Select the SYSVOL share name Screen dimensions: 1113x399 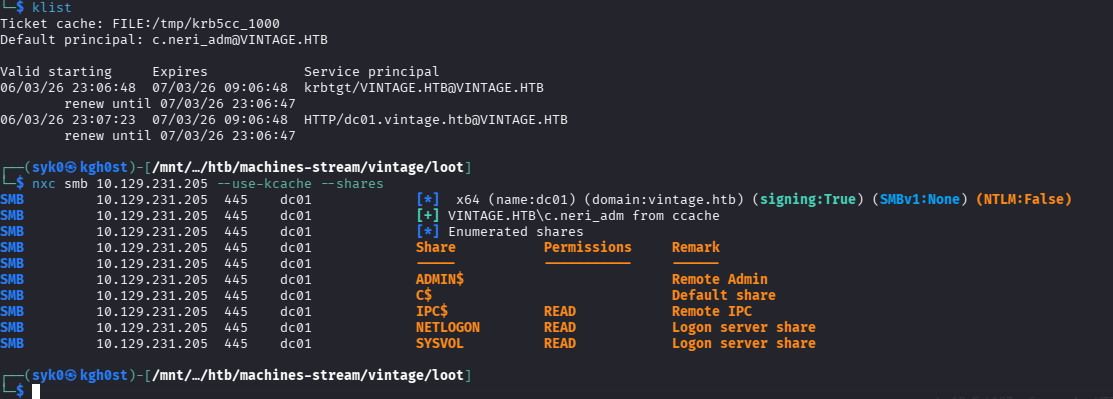[440, 344]
